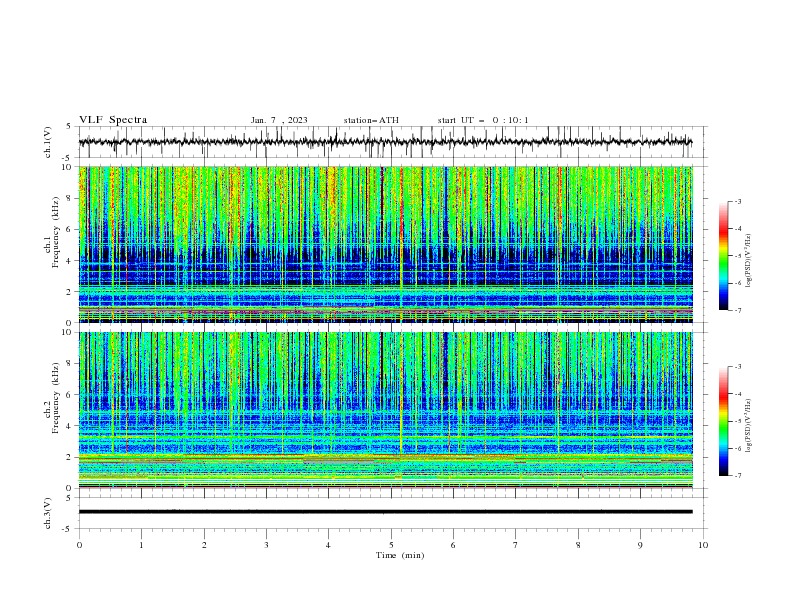Click the ch.2 spectrogram color scale bar
This screenshot has height=612, width=792.
[723, 421]
